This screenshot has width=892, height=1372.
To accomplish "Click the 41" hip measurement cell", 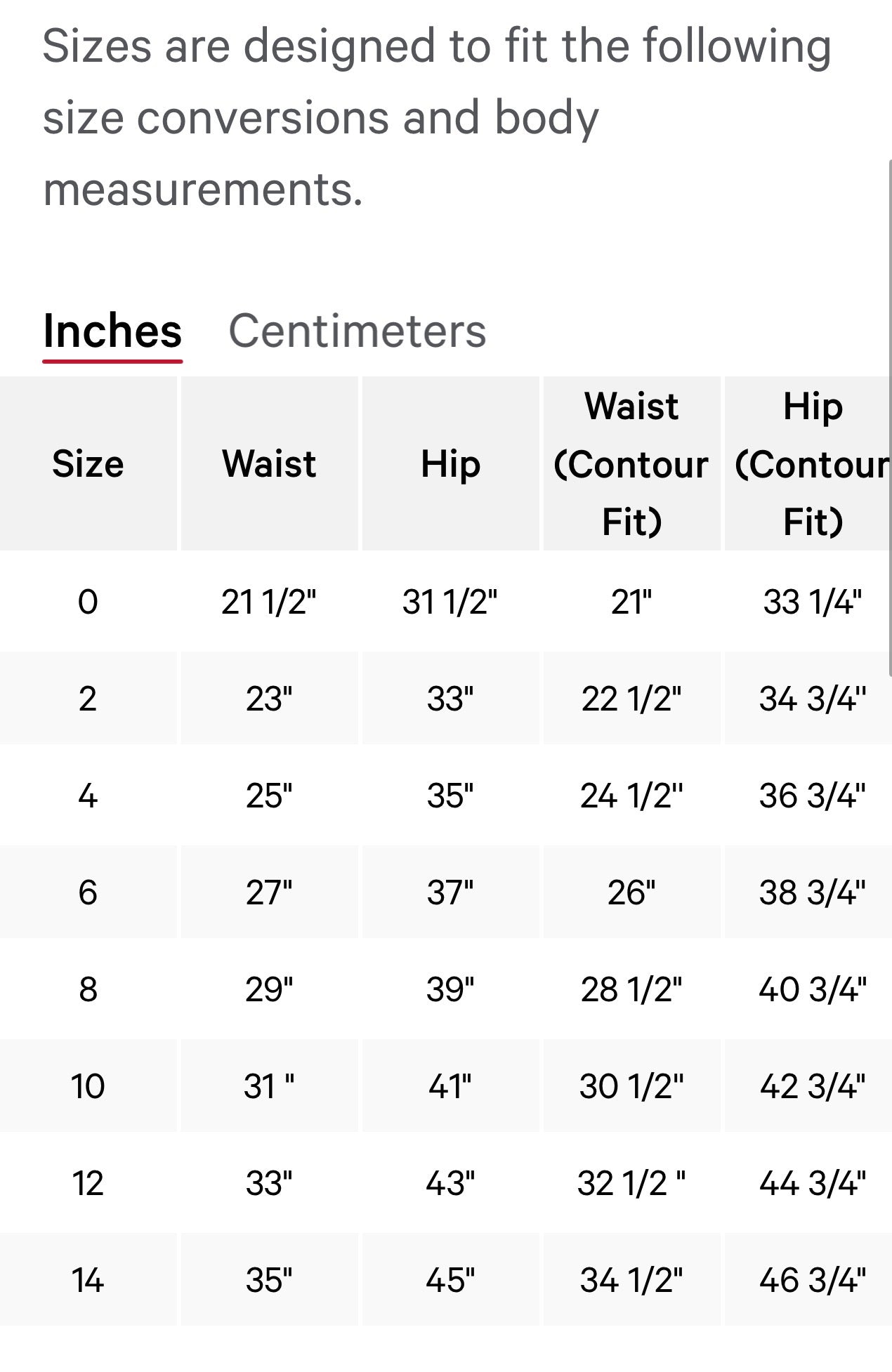I will pyautogui.click(x=450, y=1086).
